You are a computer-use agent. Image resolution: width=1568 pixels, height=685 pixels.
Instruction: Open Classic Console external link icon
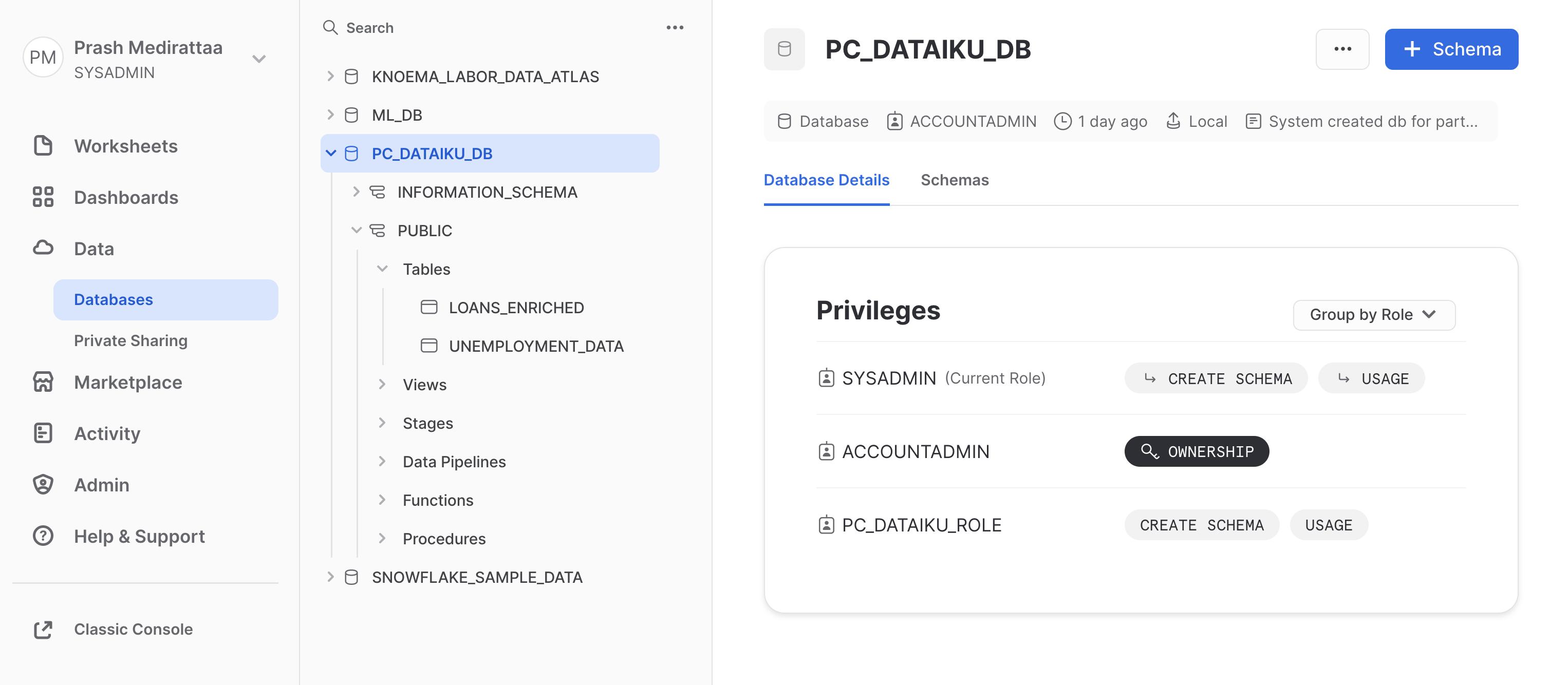[x=43, y=630]
